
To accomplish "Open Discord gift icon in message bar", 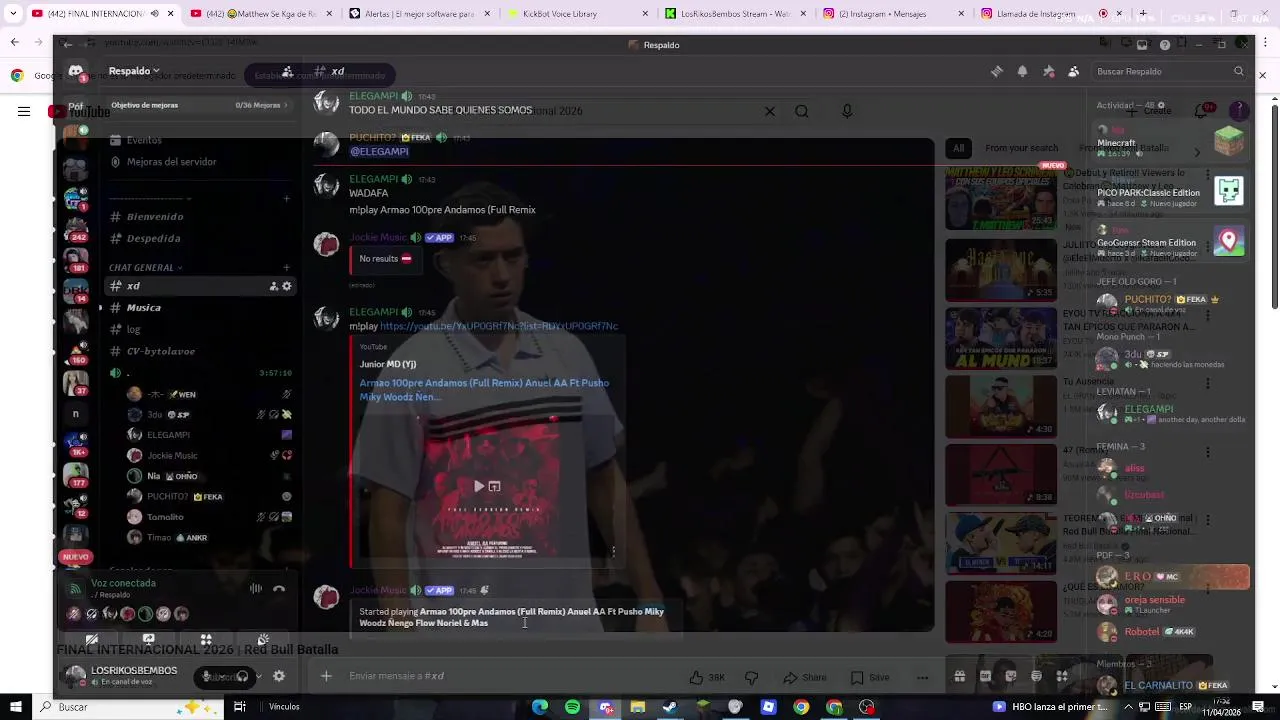I will pyautogui.click(x=959, y=676).
